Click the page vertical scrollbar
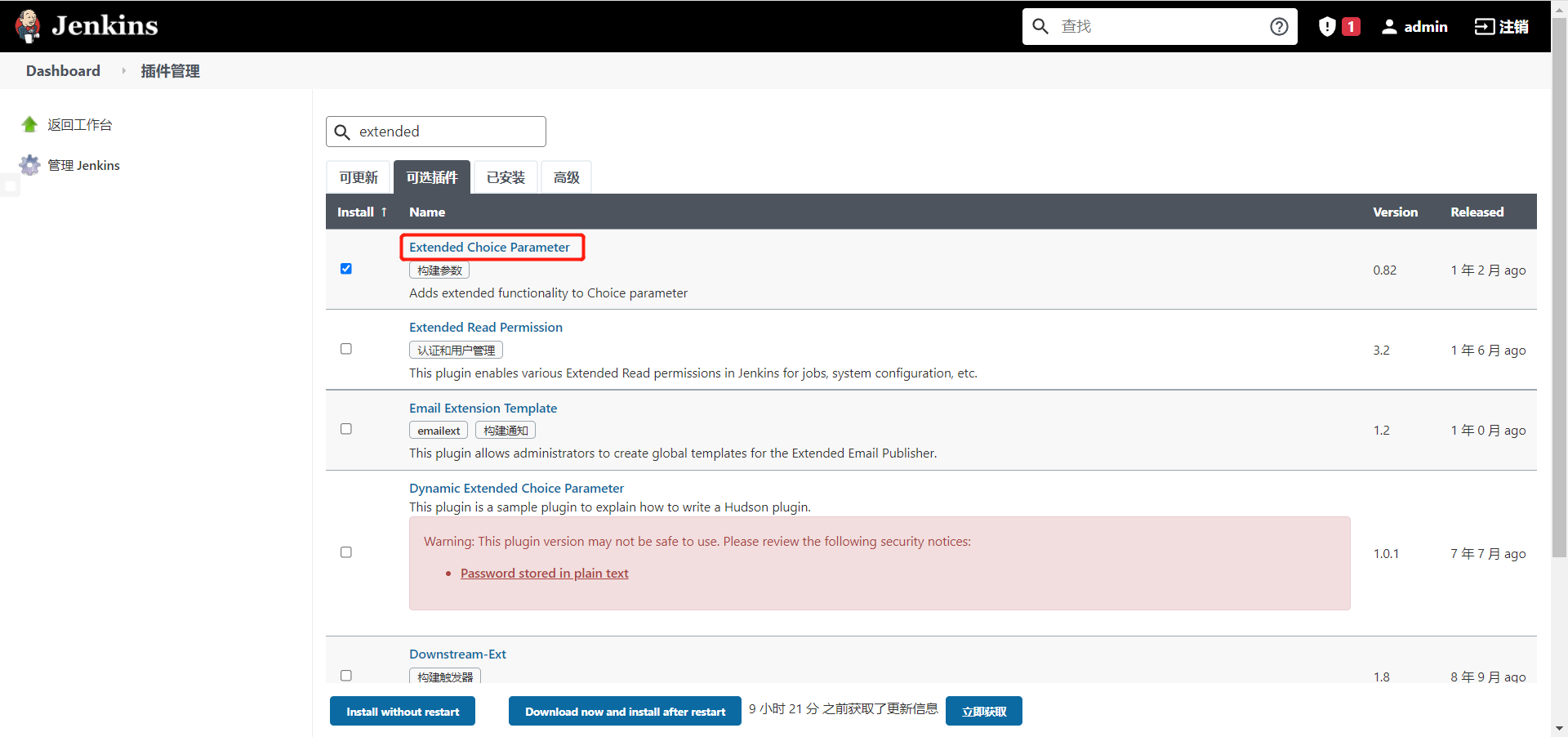Viewport: 1568px width, 737px height. tap(1559, 286)
